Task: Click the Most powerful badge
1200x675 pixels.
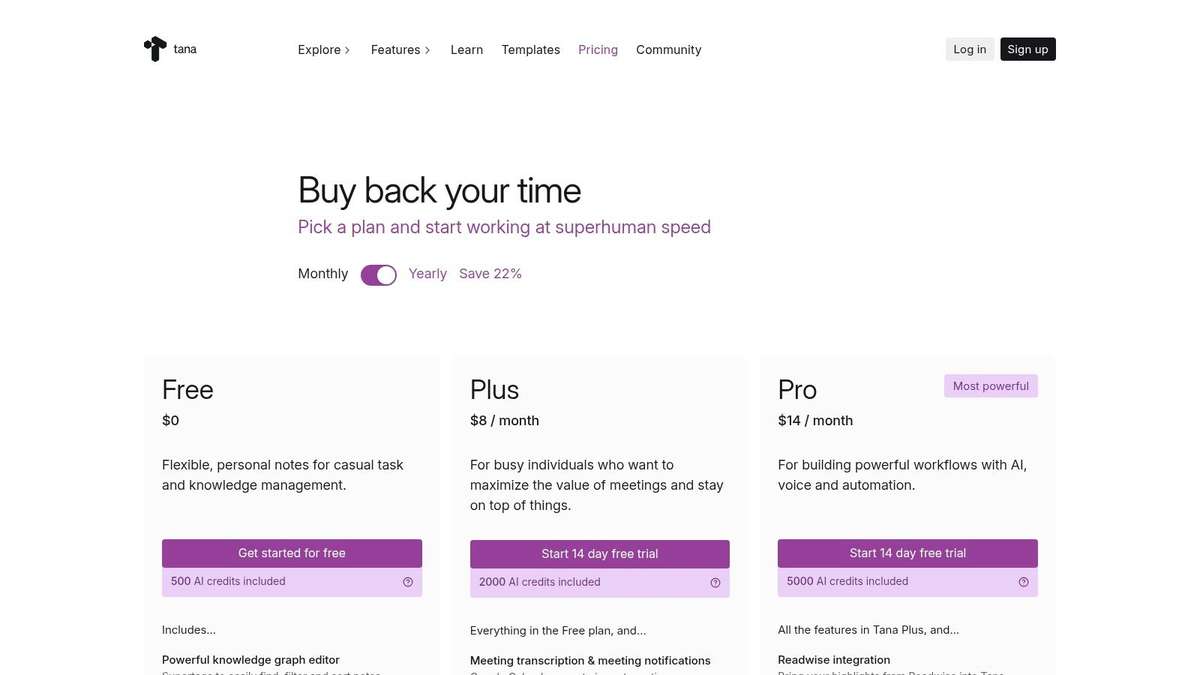Action: (990, 386)
